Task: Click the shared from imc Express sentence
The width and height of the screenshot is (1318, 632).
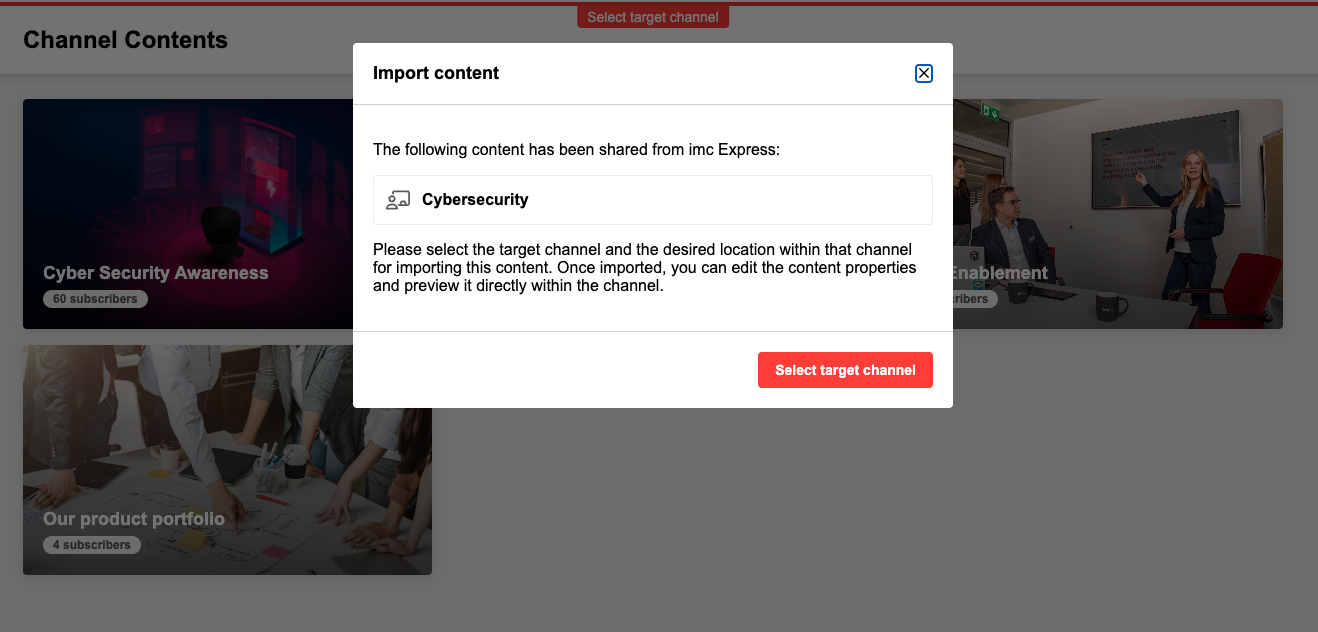Action: (x=576, y=150)
